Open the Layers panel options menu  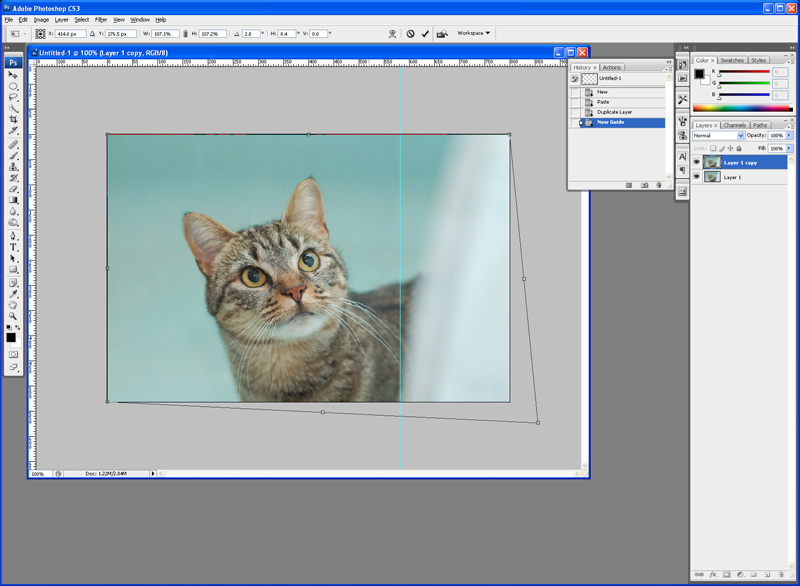[x=791, y=125]
